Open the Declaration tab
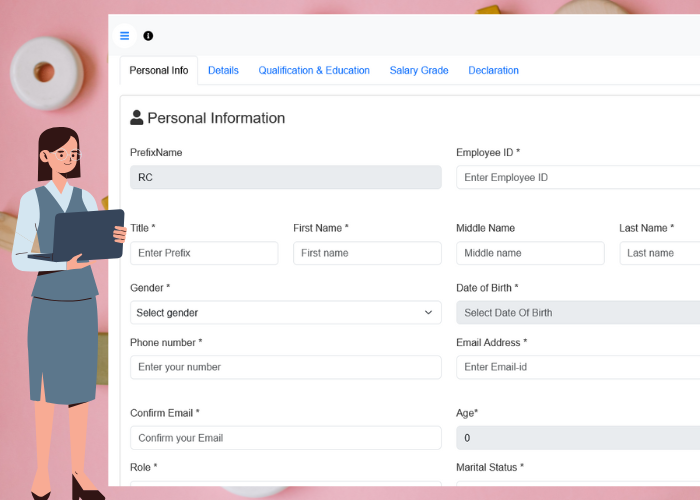 point(493,71)
